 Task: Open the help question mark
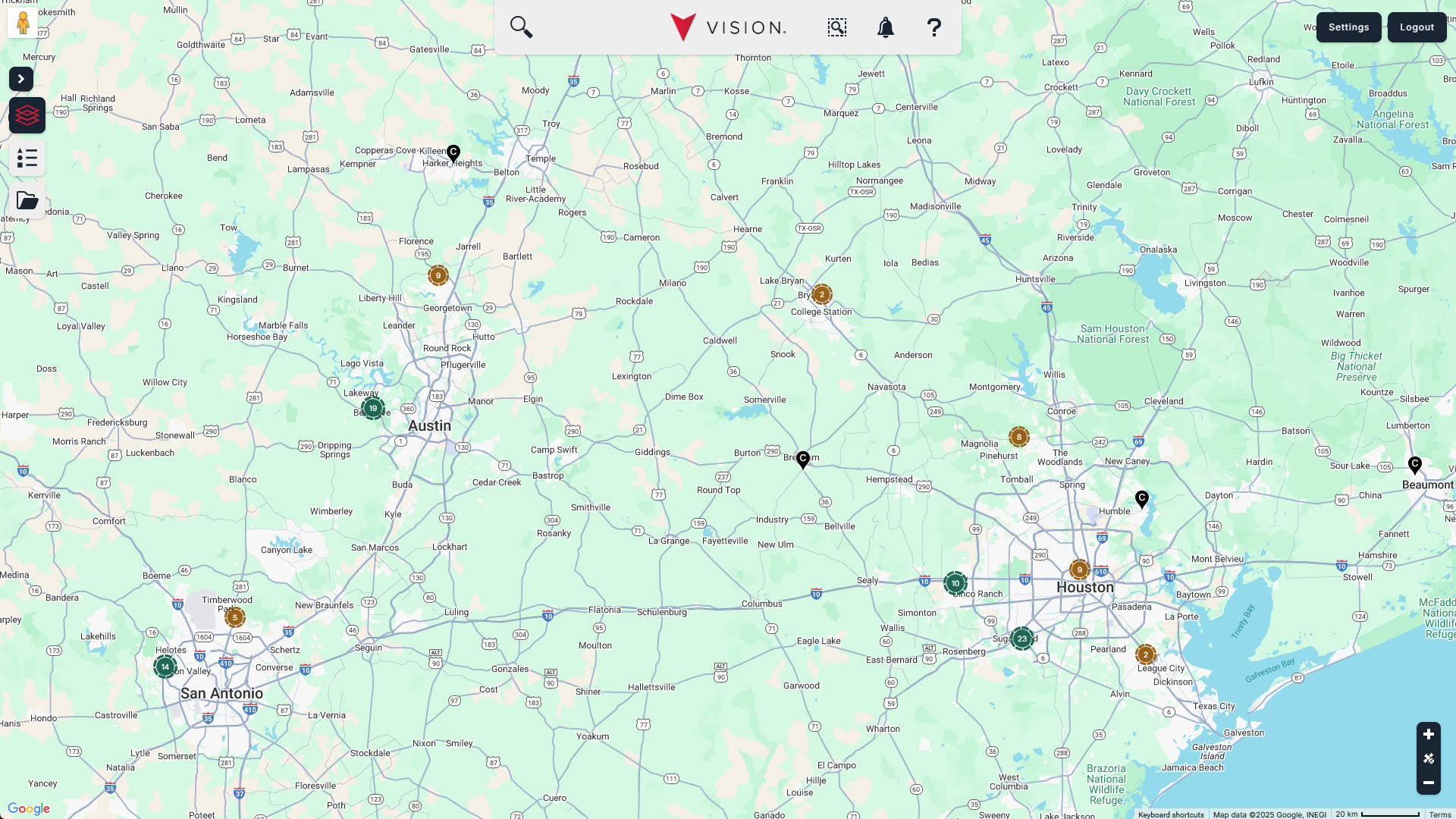point(934,28)
